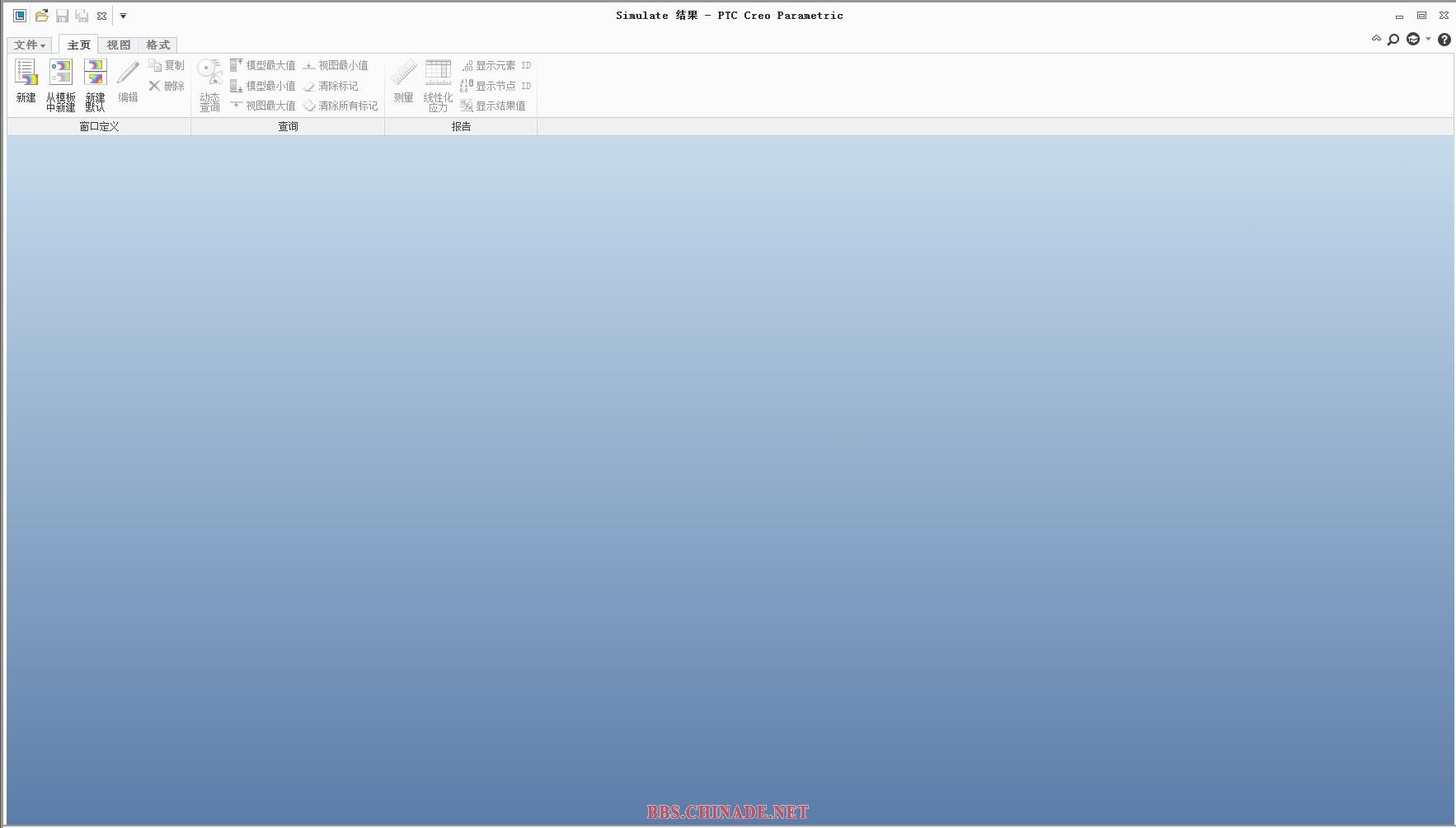Image resolution: width=1456 pixels, height=828 pixels.
Task: Click 清除所有标记 in the query group
Action: click(341, 106)
